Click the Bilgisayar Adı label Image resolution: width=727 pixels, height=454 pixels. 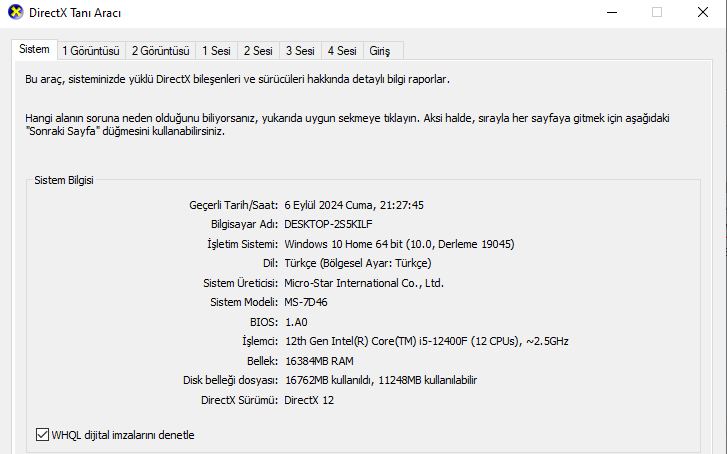[x=244, y=224]
